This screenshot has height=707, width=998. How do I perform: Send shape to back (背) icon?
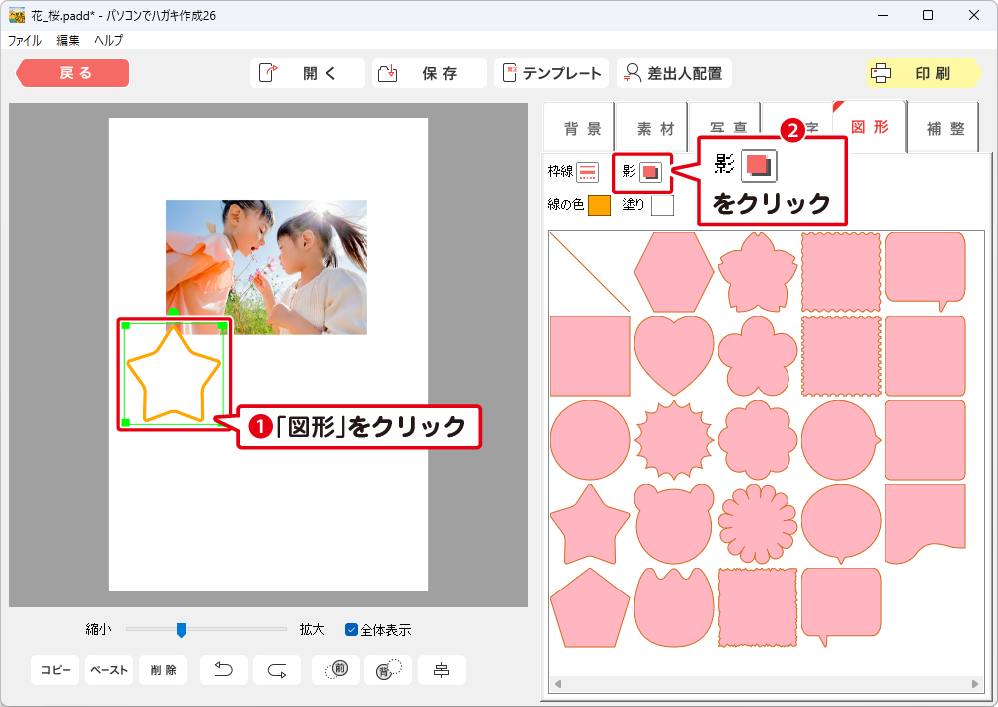[x=387, y=670]
